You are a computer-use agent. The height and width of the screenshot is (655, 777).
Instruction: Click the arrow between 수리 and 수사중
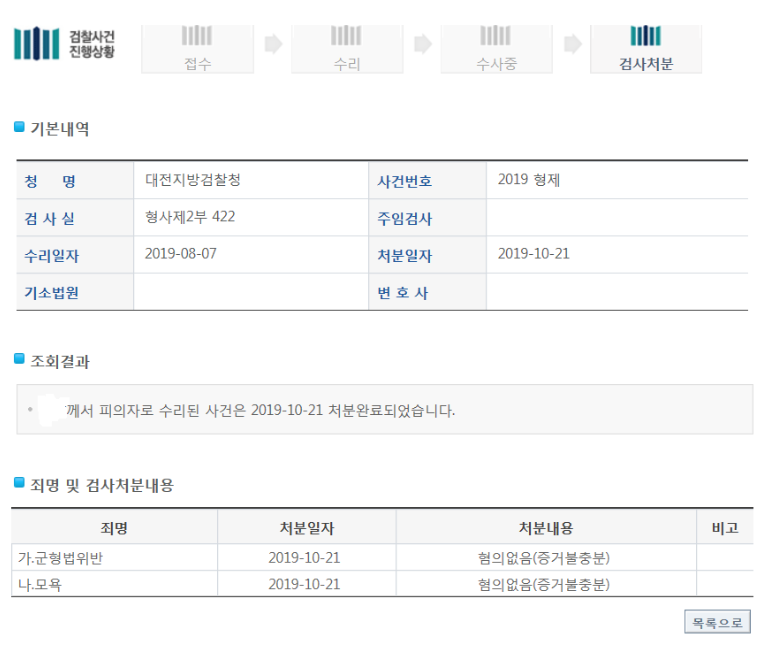pos(422,44)
